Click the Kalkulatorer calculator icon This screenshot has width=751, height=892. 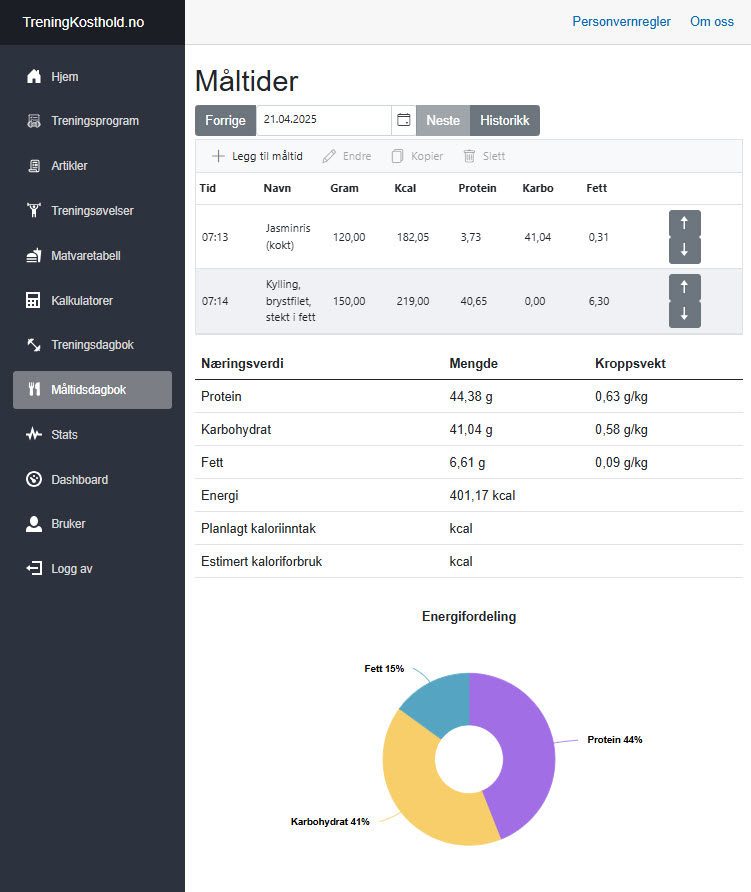(34, 300)
